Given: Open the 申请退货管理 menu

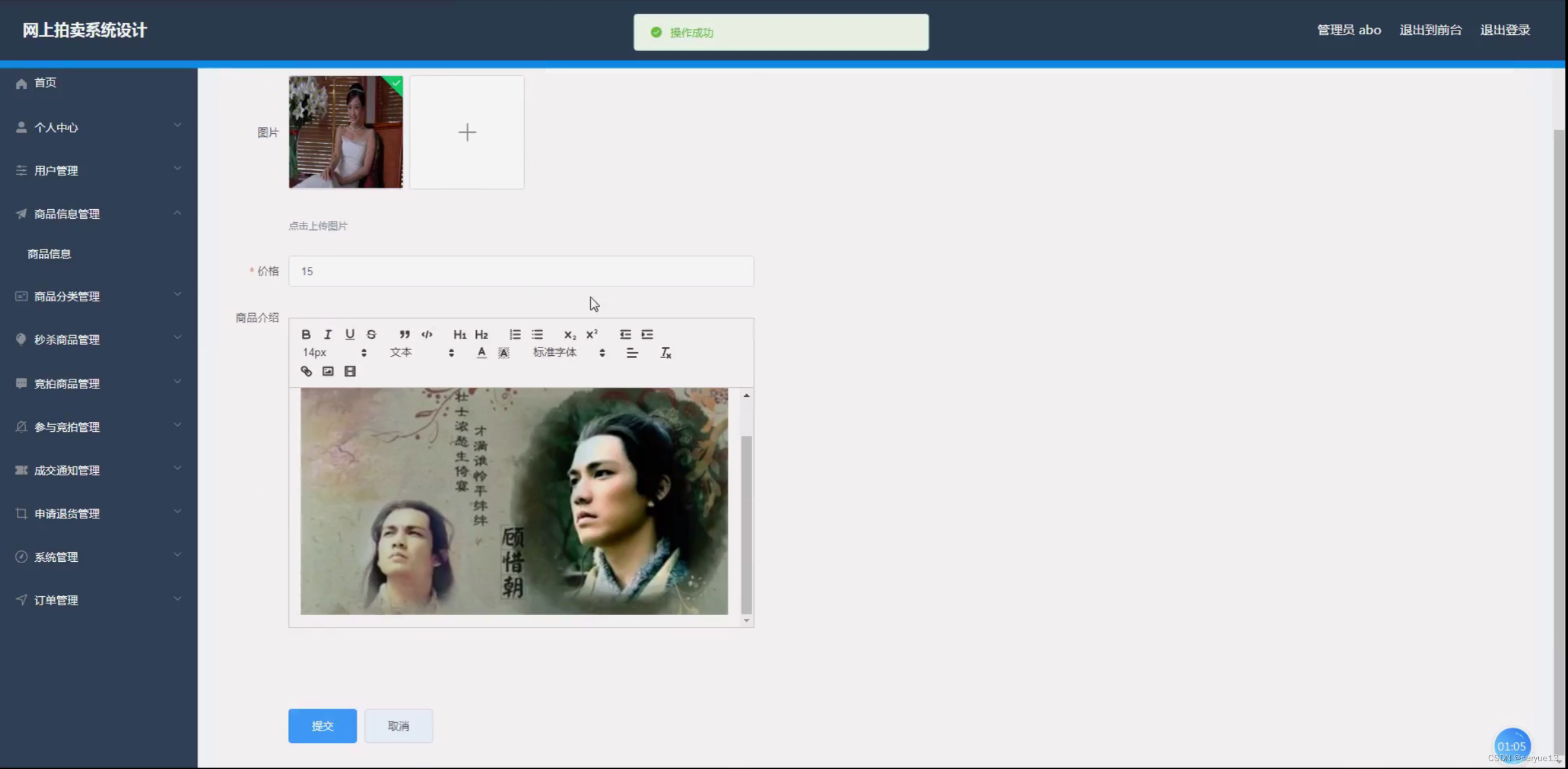Looking at the screenshot, I should tap(99, 514).
